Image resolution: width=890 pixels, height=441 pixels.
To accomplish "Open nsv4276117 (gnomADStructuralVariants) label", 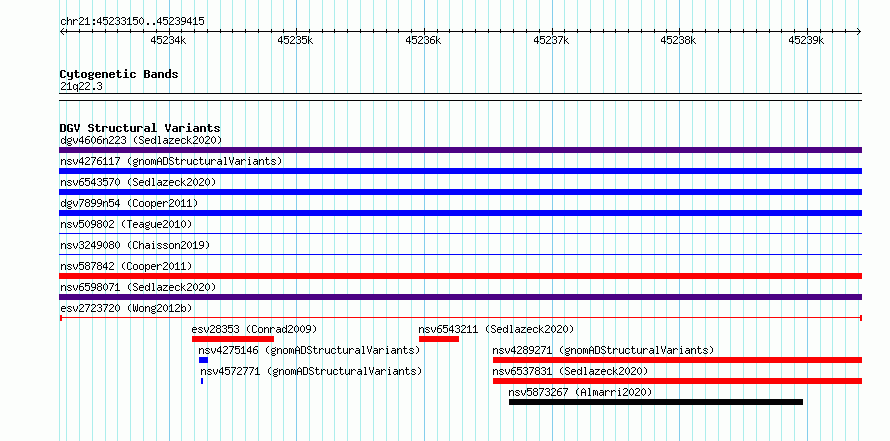I will click(x=171, y=161).
